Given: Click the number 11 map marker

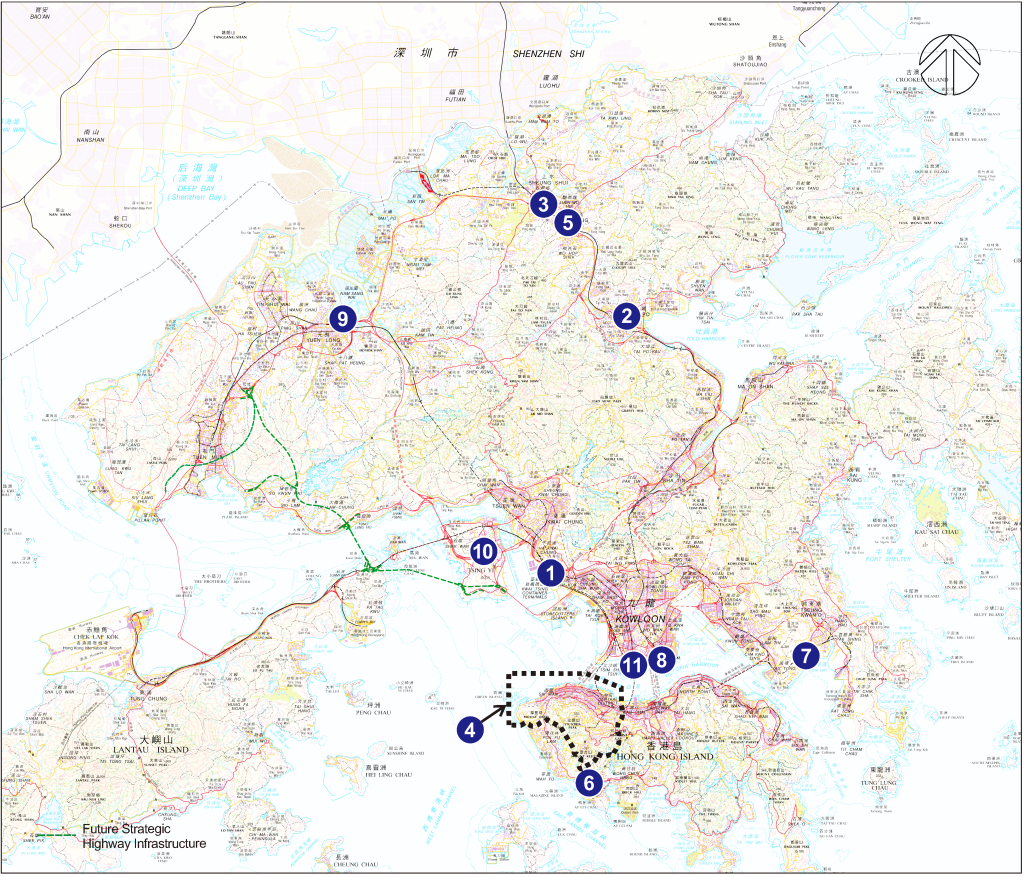Looking at the screenshot, I should tap(631, 663).
